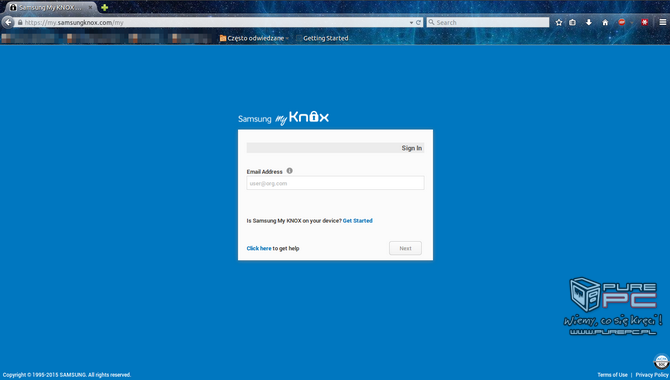
Task: Click the round badge icon above Privacy Policy
Action: pos(661,362)
